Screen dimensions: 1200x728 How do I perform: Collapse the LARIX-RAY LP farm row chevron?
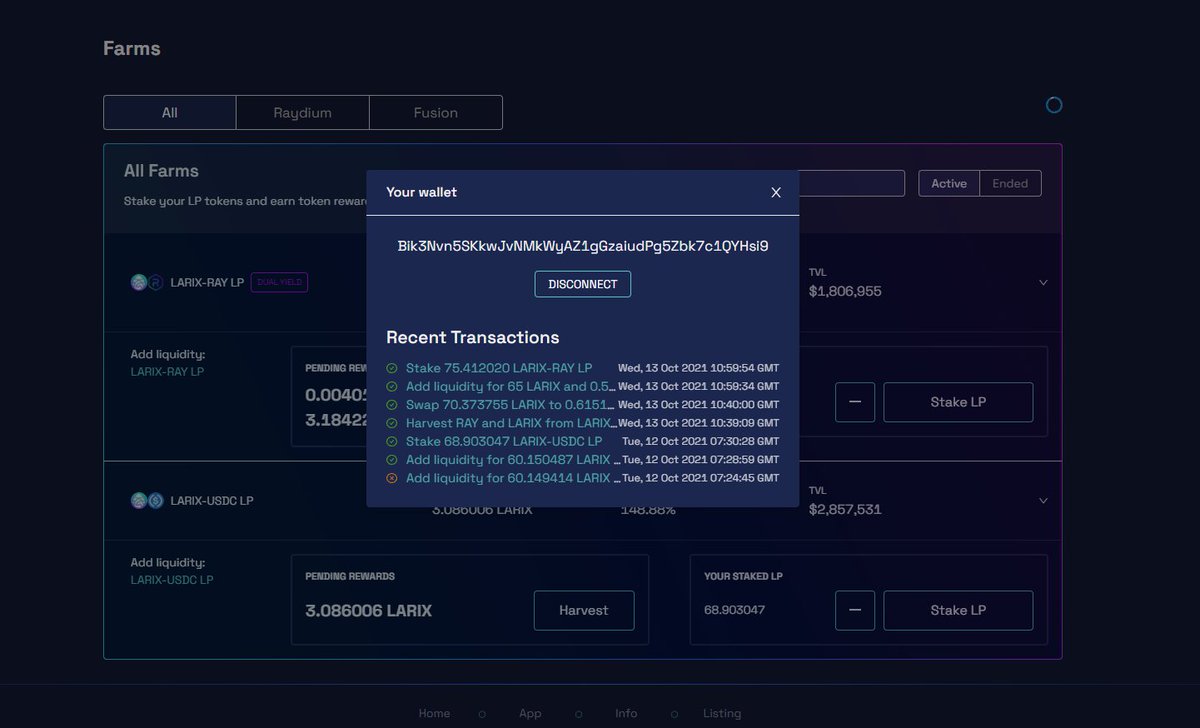1043,283
